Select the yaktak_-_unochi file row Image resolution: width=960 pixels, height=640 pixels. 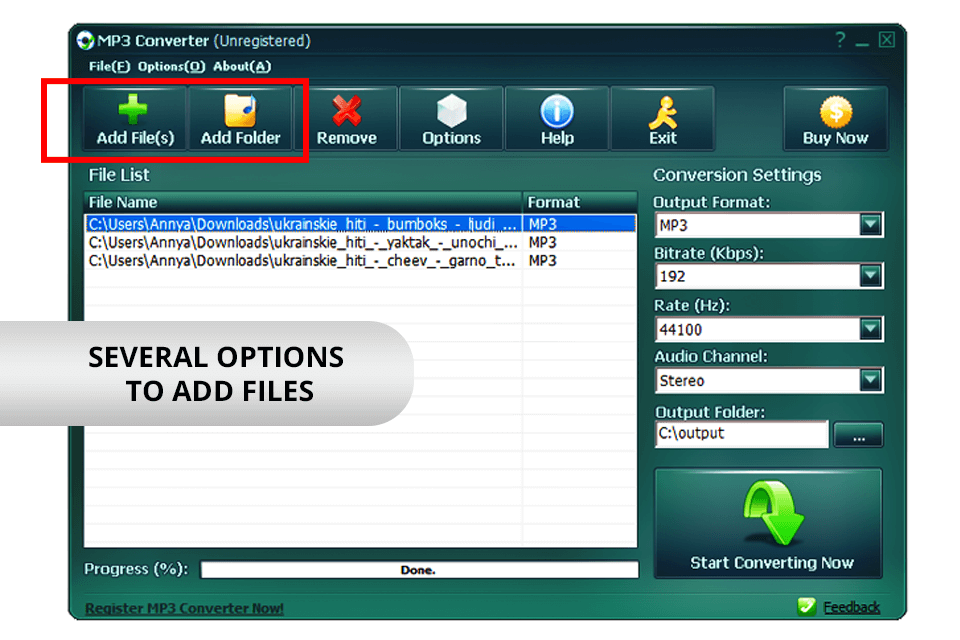coord(361,243)
